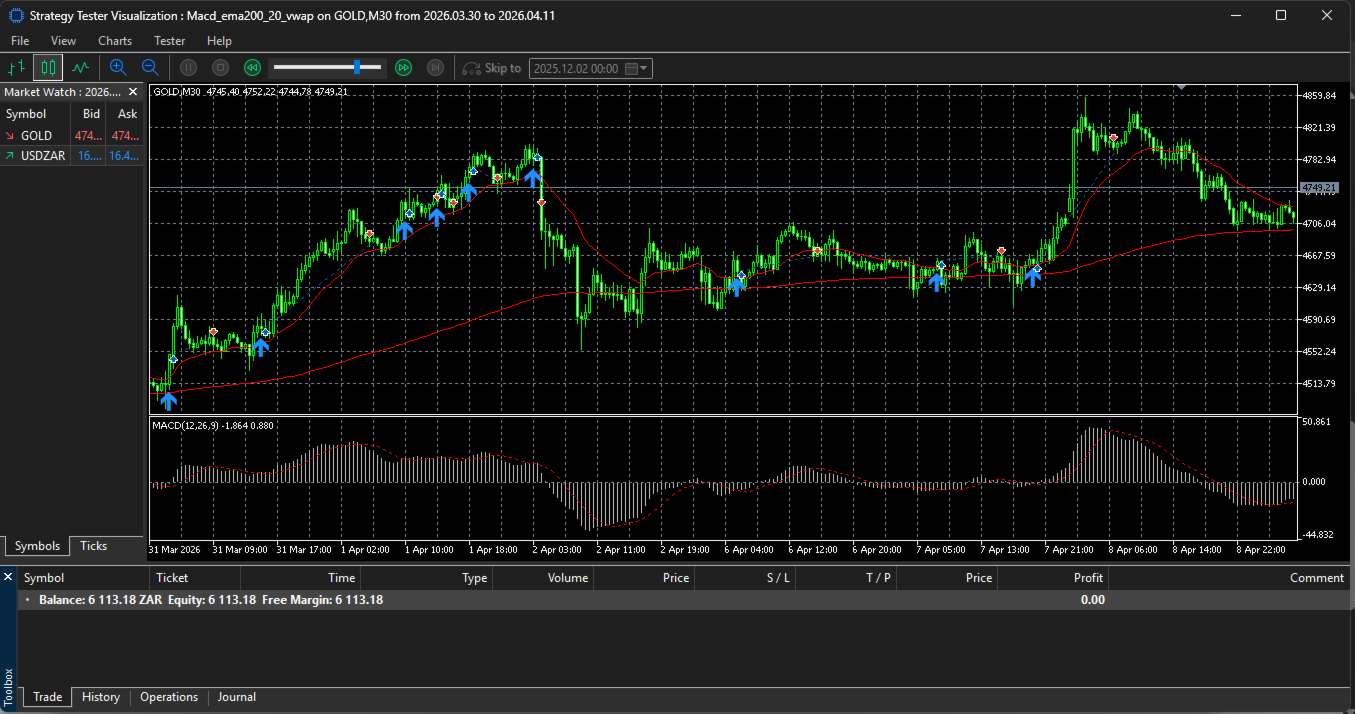
Task: Zoom in on the chart
Action: click(x=118, y=68)
